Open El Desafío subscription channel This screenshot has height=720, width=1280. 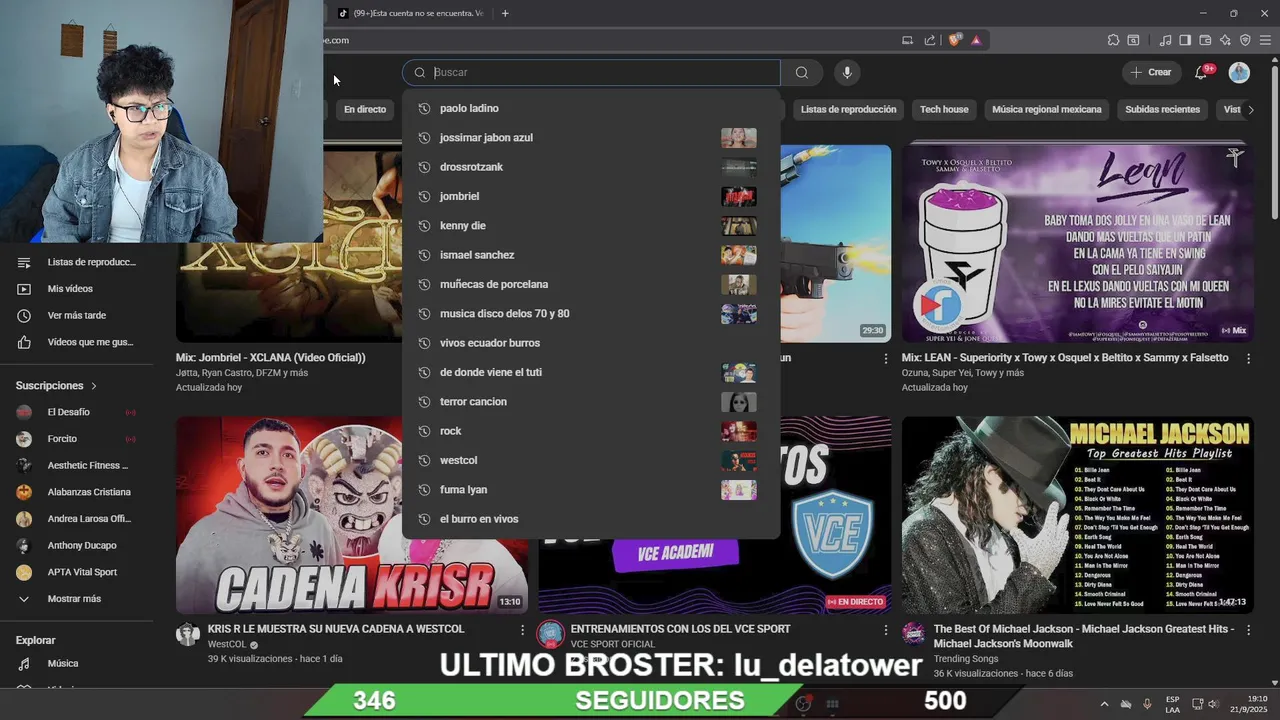pyautogui.click(x=76, y=412)
